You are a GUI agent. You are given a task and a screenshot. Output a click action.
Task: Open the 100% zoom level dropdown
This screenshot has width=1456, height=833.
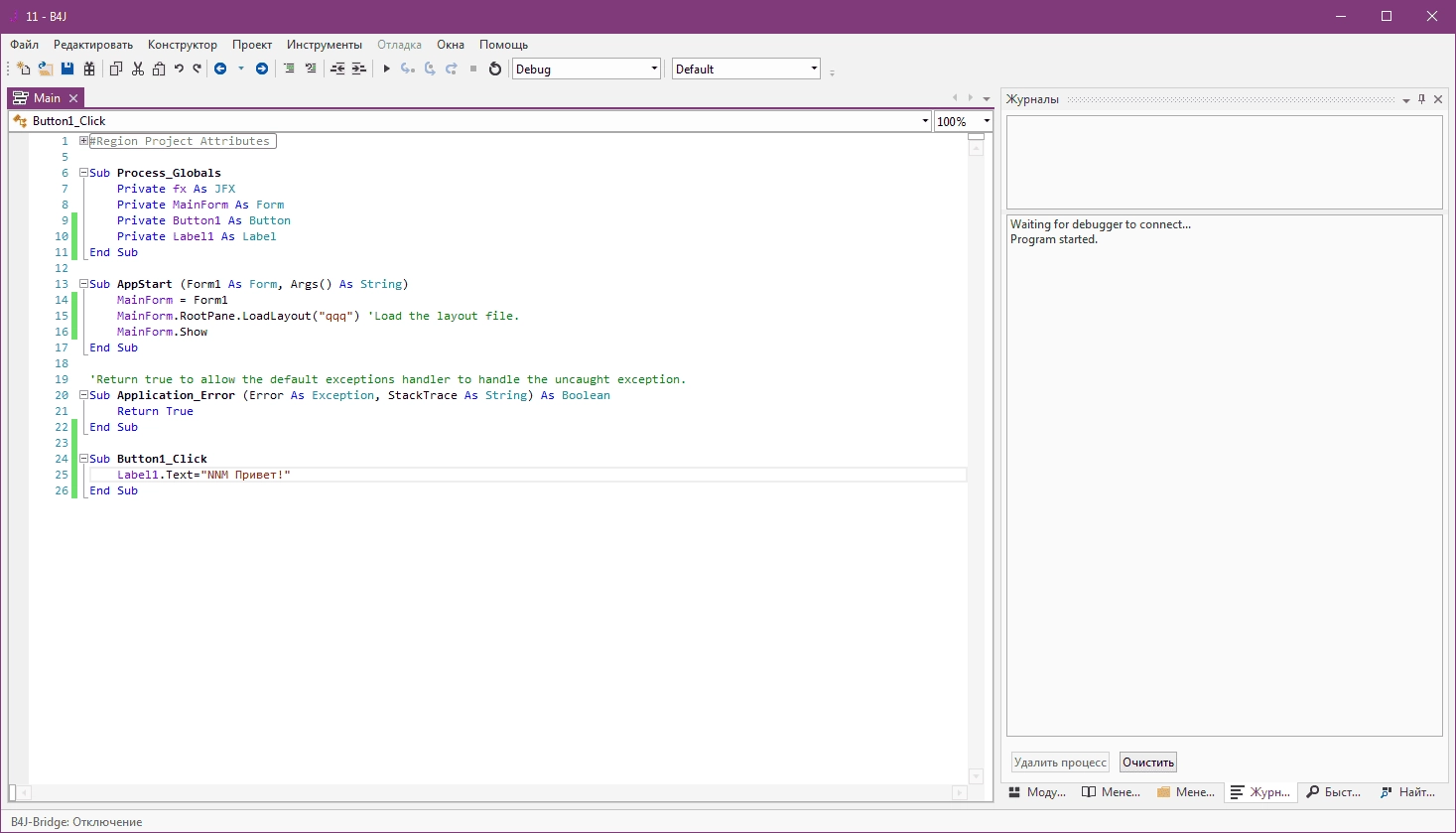point(987,121)
